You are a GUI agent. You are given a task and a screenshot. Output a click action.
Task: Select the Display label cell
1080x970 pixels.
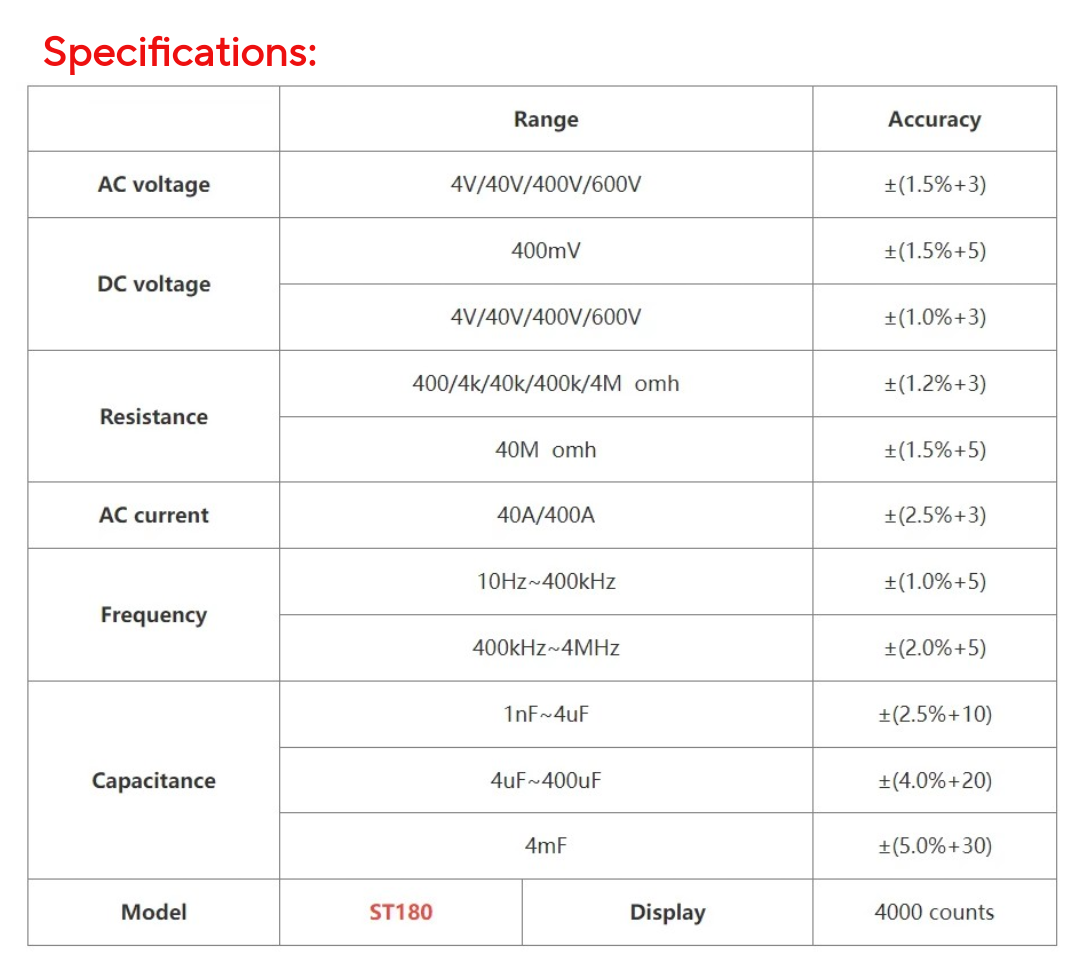tap(667, 912)
